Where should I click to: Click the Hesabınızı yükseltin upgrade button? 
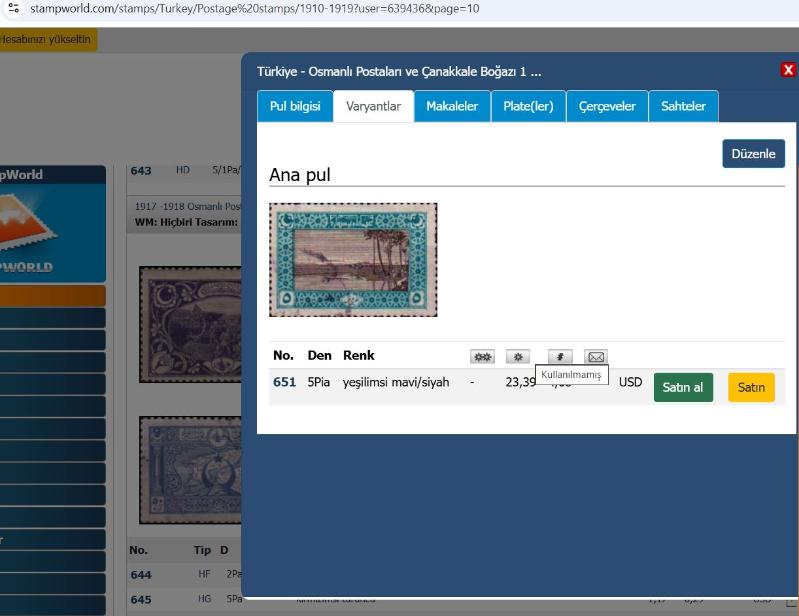[x=47, y=40]
